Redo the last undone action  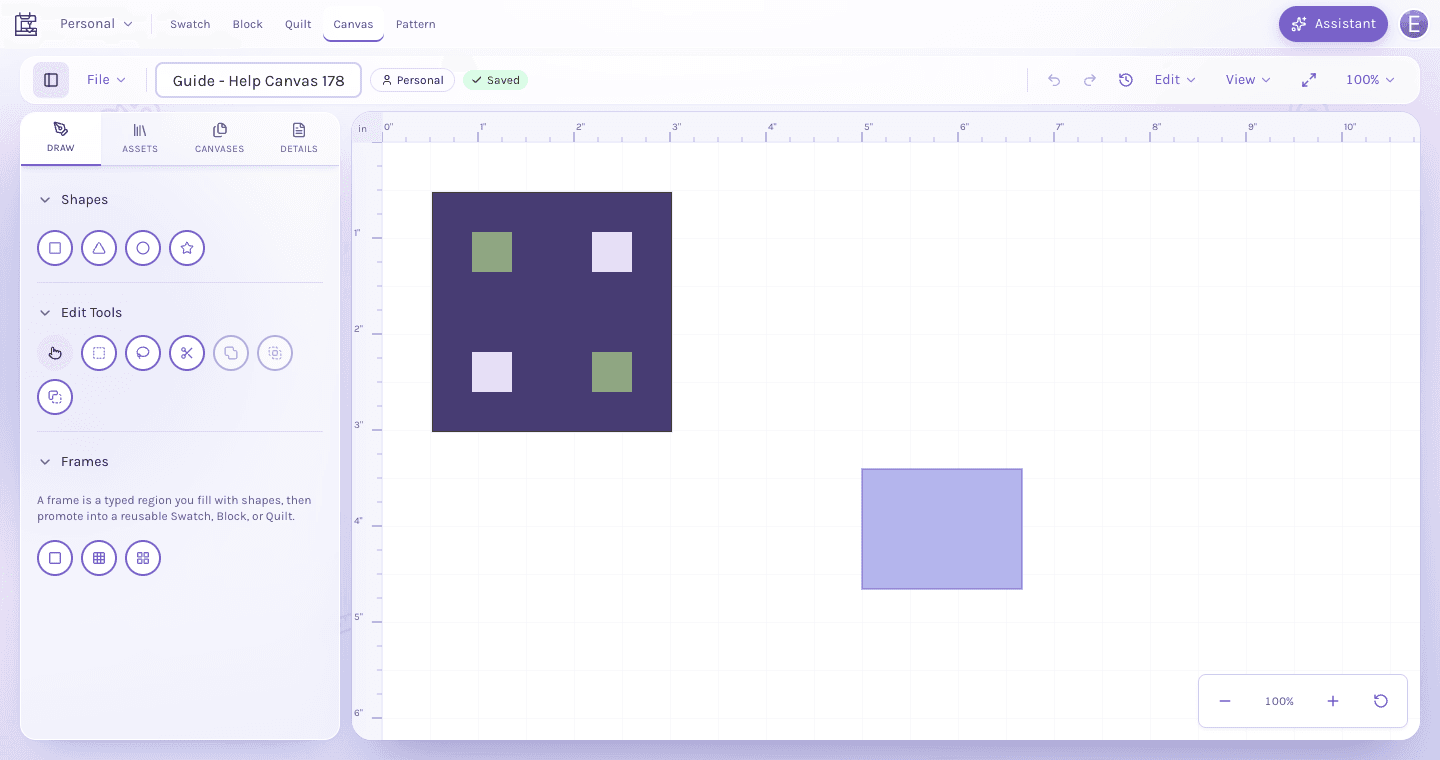pos(1090,80)
